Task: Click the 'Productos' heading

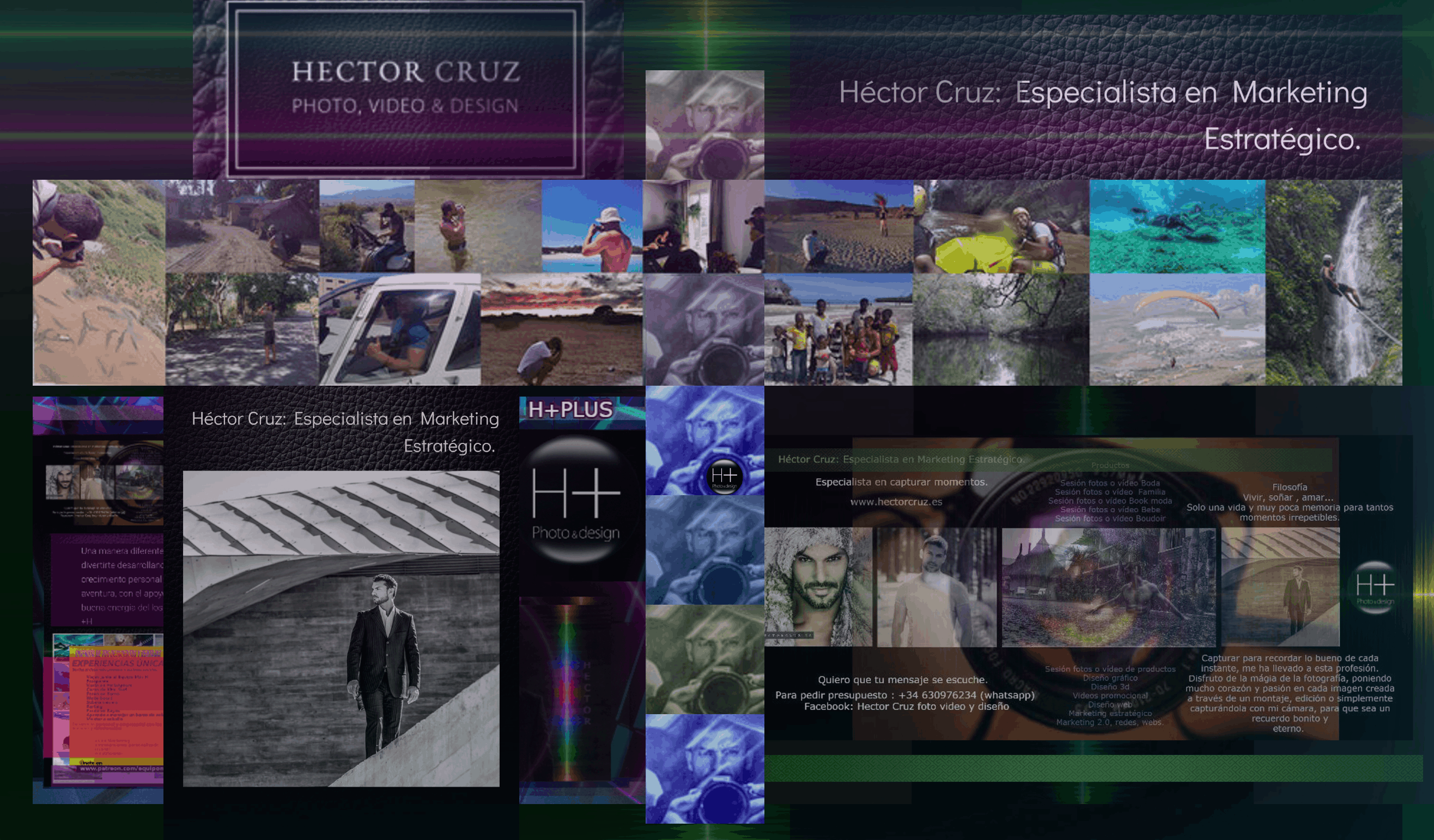Action: 1110,466
